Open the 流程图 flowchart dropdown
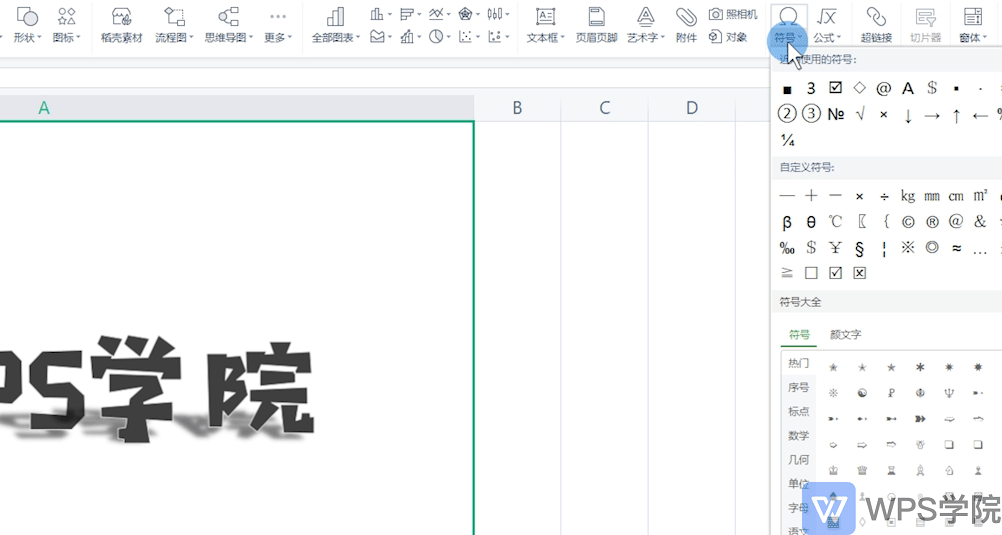The width and height of the screenshot is (1002, 535). (174, 25)
